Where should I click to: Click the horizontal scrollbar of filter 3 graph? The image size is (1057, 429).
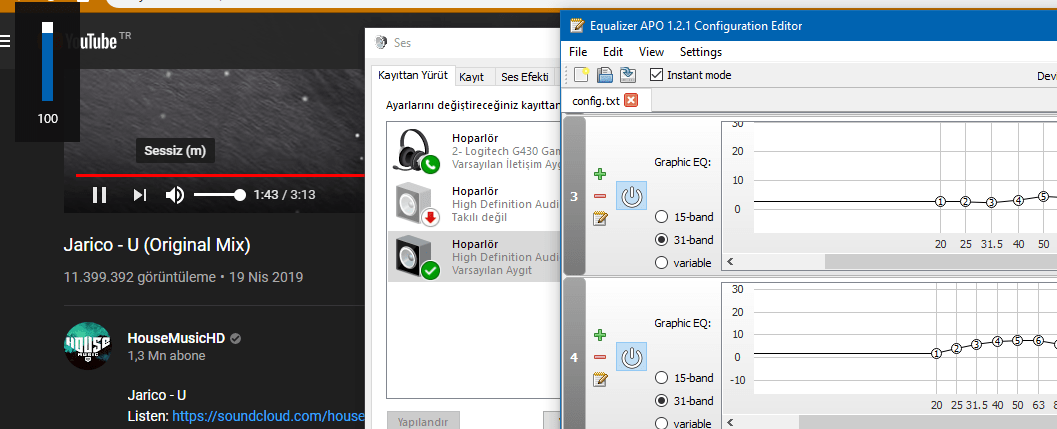click(x=941, y=261)
